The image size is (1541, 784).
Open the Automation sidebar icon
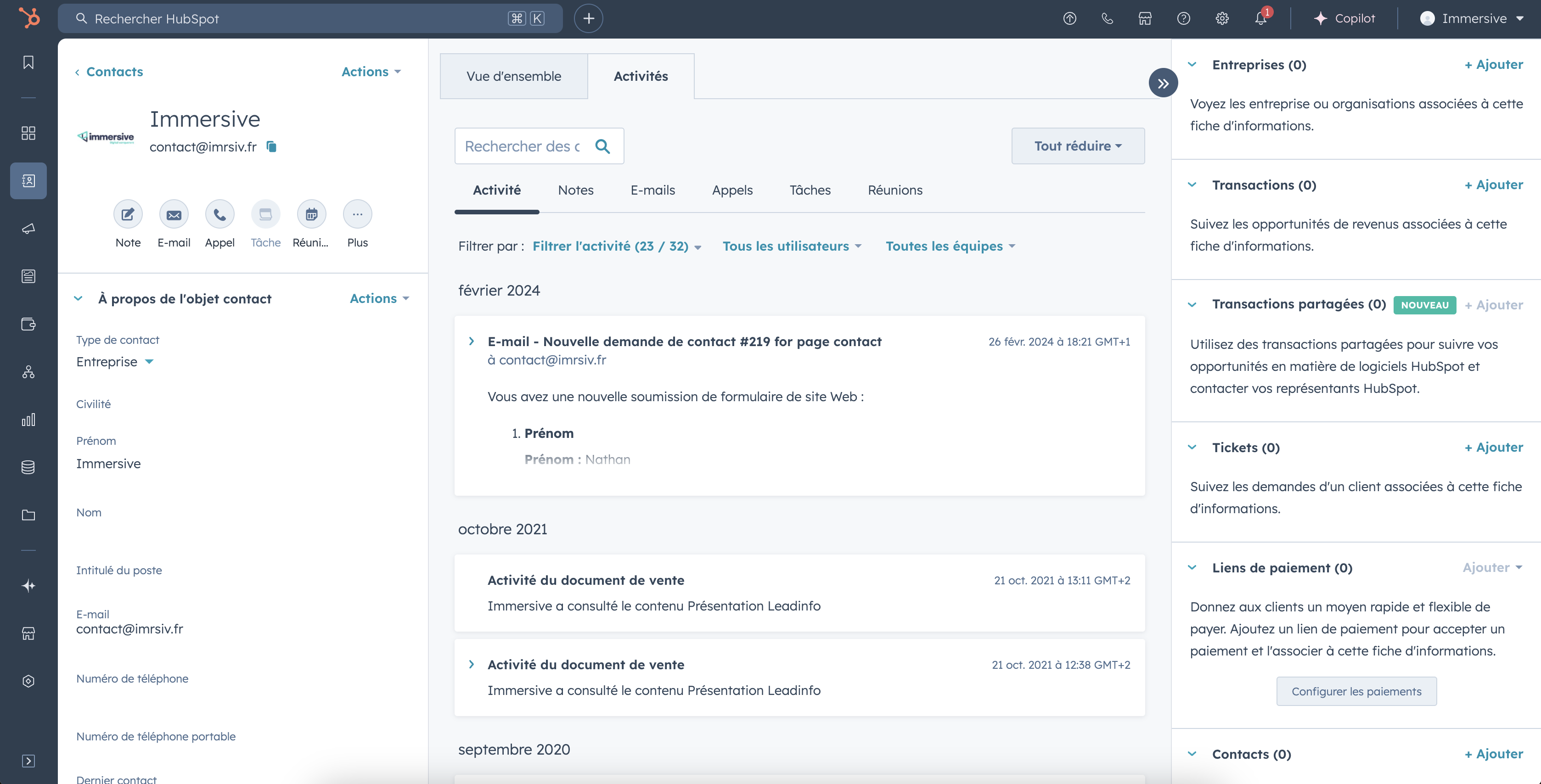(x=28, y=372)
